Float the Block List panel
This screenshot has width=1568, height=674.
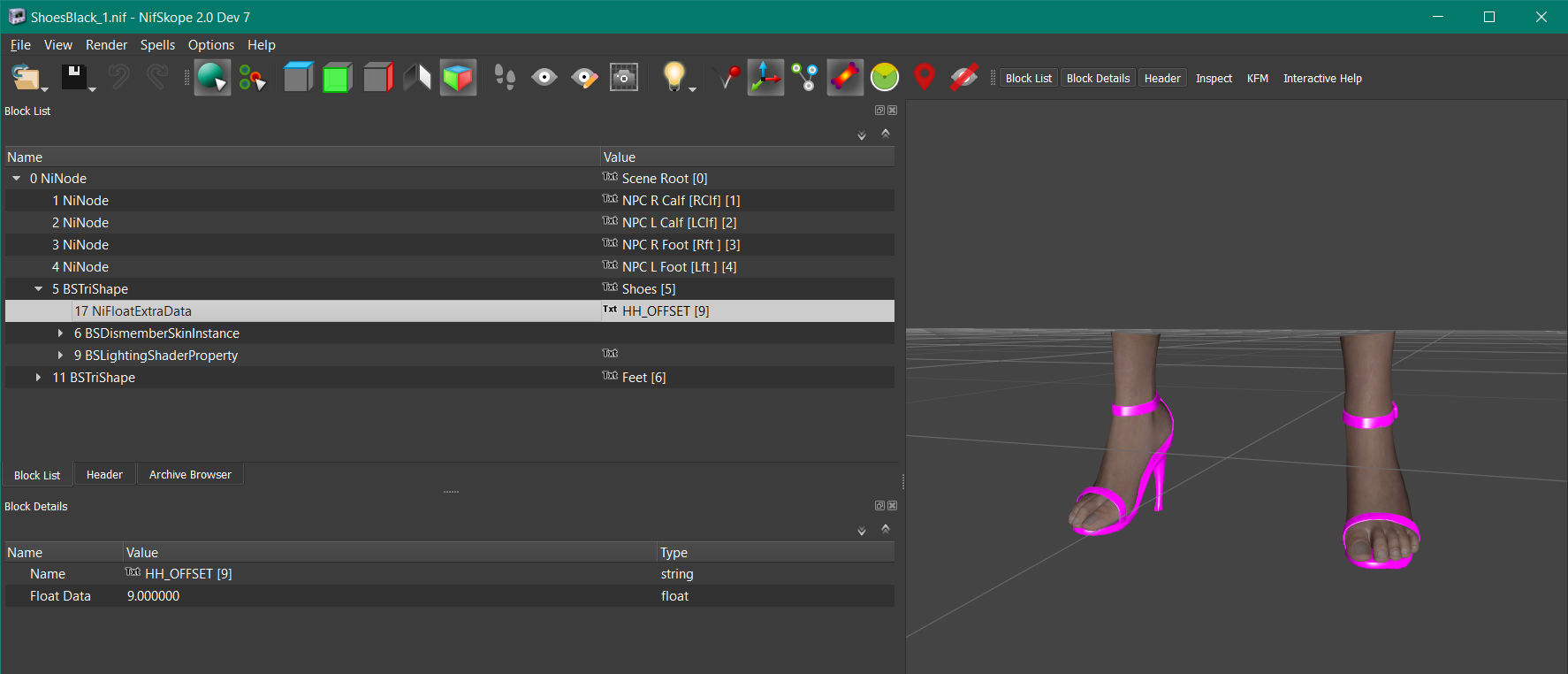coord(879,111)
